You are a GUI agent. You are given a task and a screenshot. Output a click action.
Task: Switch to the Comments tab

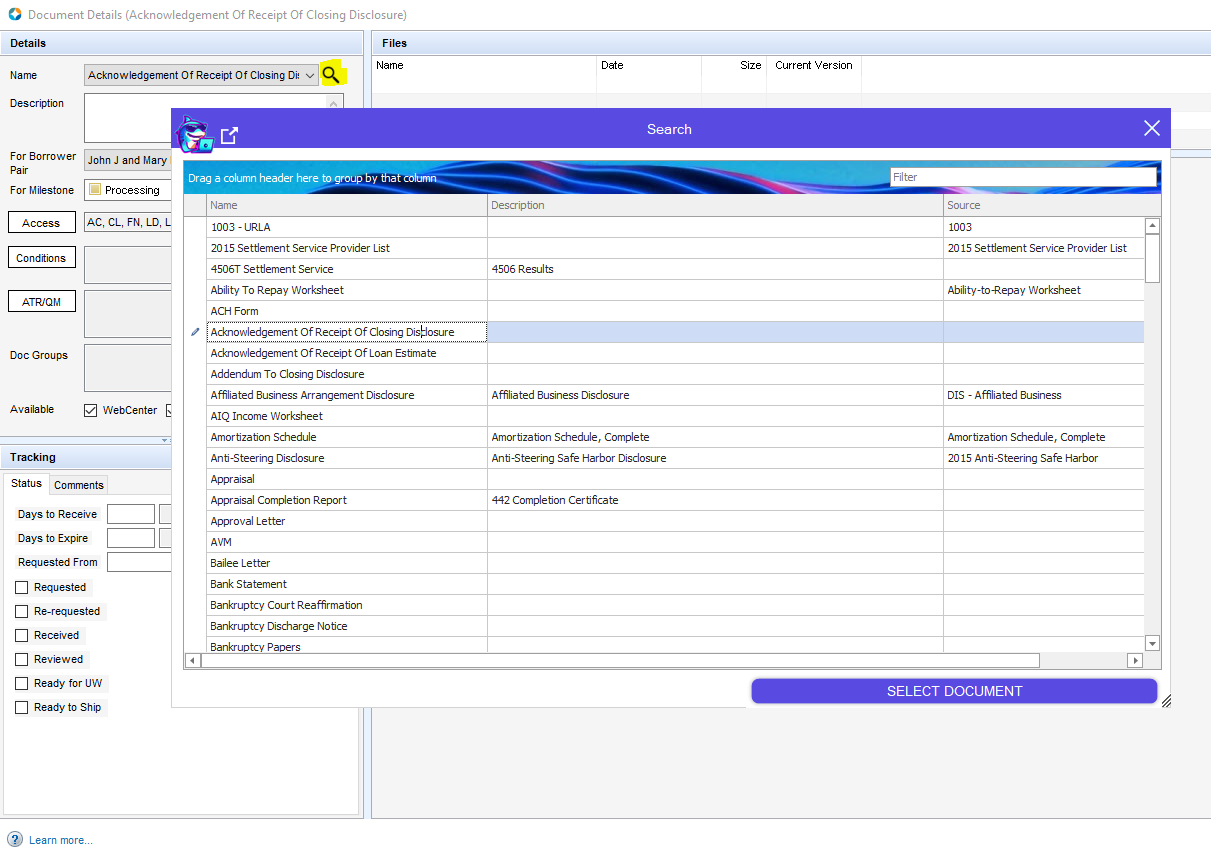point(79,485)
